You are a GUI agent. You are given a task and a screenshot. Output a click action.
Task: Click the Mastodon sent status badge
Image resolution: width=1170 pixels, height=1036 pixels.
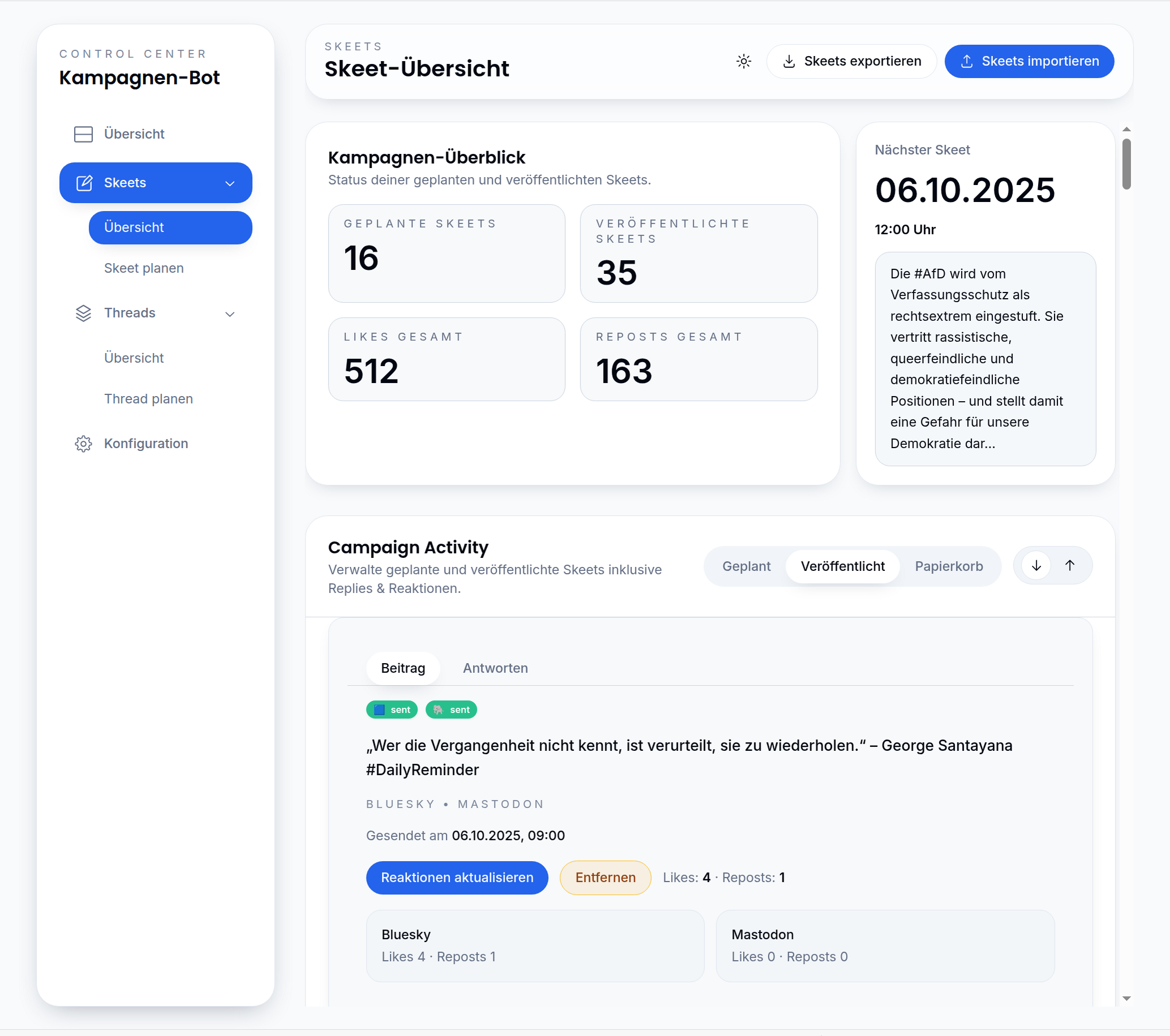(x=451, y=710)
